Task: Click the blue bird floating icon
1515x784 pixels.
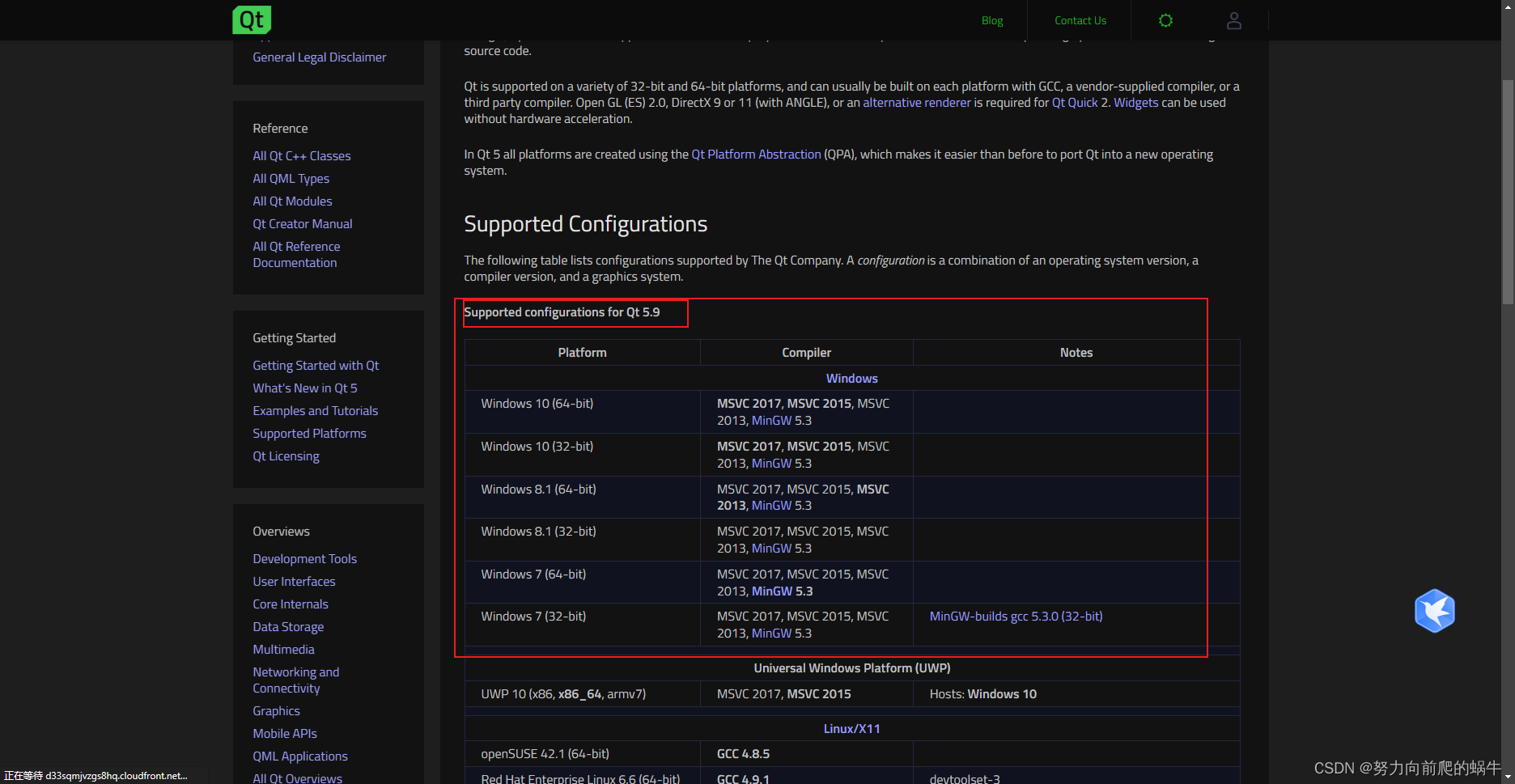Action: coord(1435,611)
